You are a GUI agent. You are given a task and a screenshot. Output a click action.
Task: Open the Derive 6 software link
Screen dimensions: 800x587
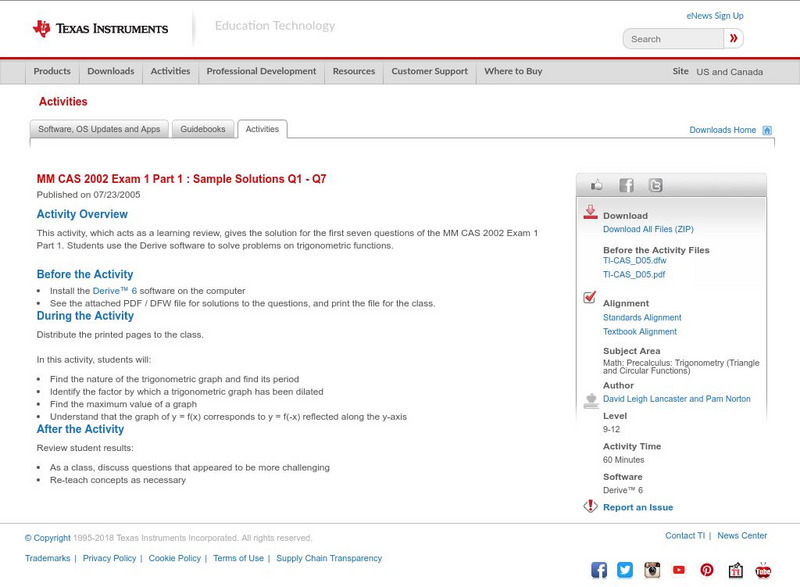[115, 291]
